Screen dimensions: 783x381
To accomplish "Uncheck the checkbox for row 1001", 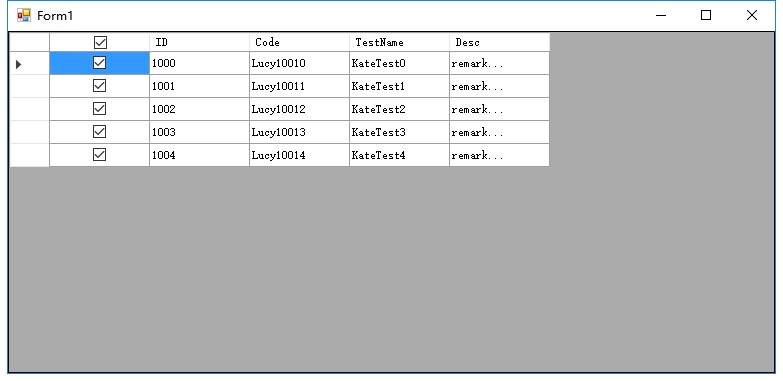I will click(99, 85).
